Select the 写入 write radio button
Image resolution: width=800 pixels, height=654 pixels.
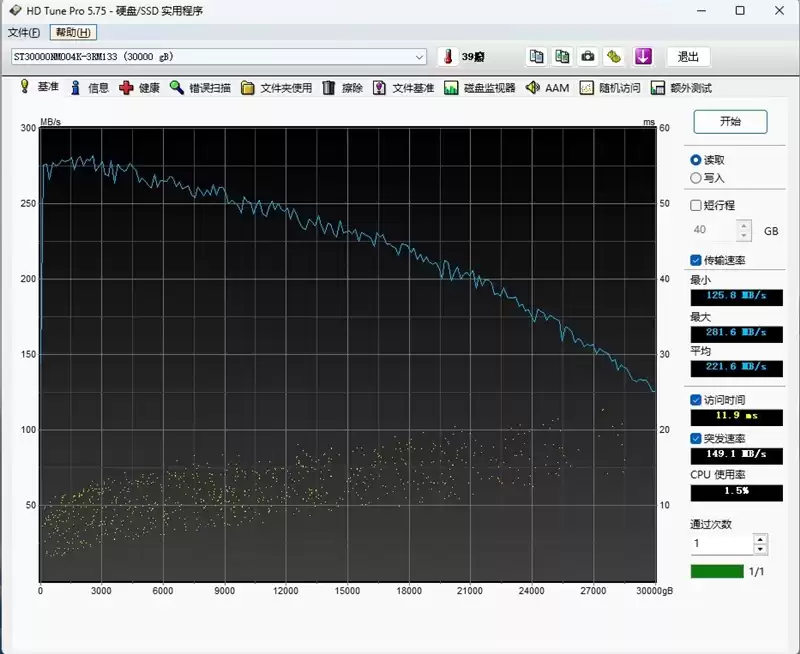696,178
